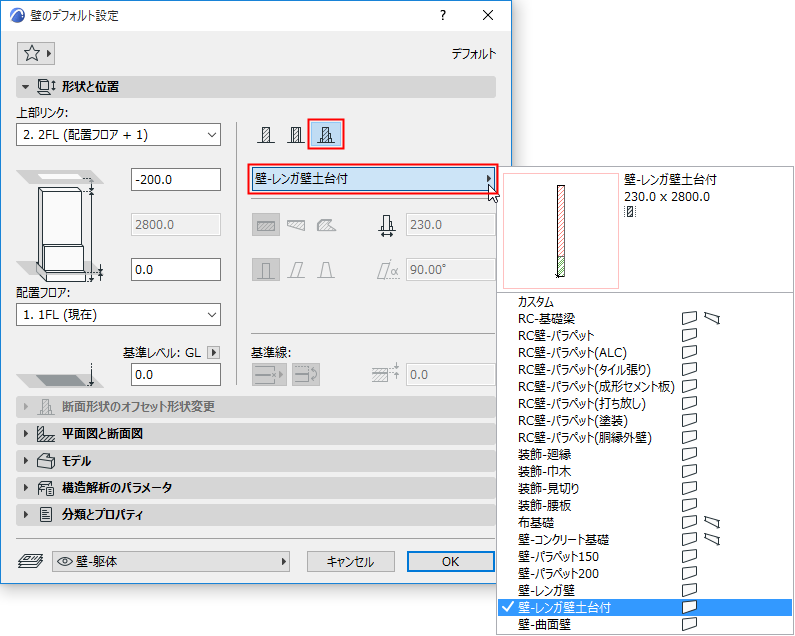The width and height of the screenshot is (795, 636).
Task: Select the double-slanted wall complexity icon
Action: 326,269
